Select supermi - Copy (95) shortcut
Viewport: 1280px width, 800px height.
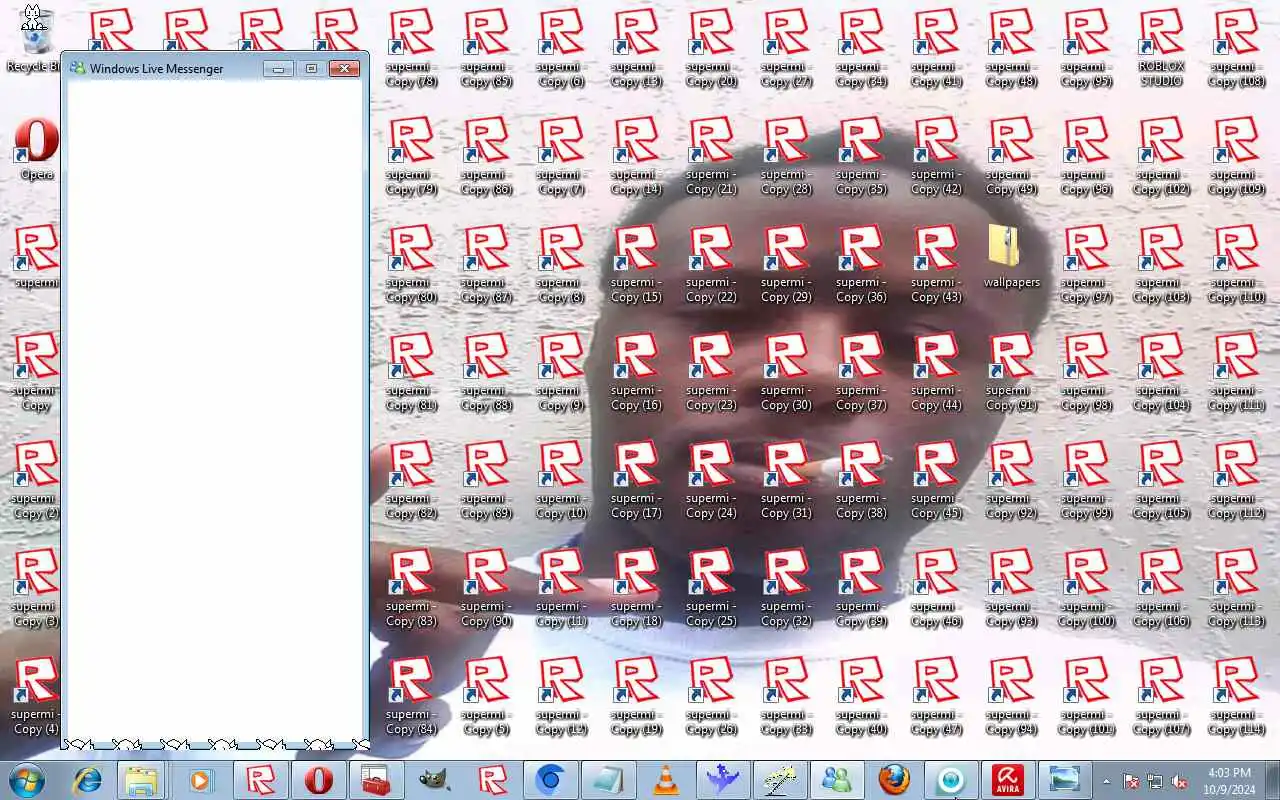(x=1087, y=47)
